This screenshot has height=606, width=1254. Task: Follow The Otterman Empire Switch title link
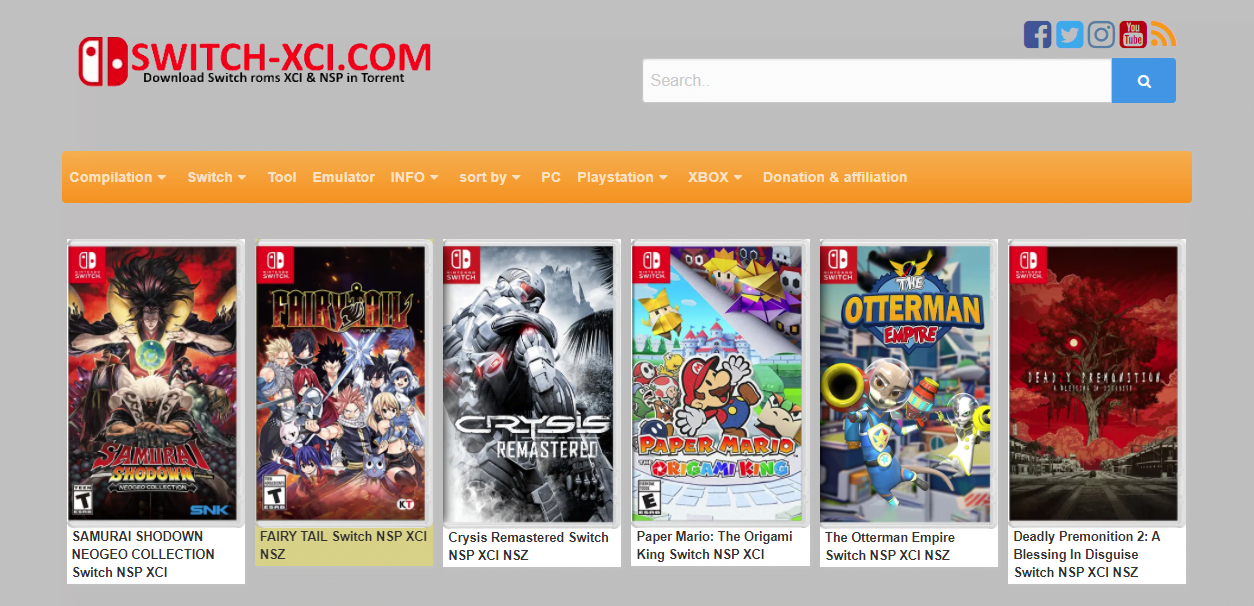[890, 546]
